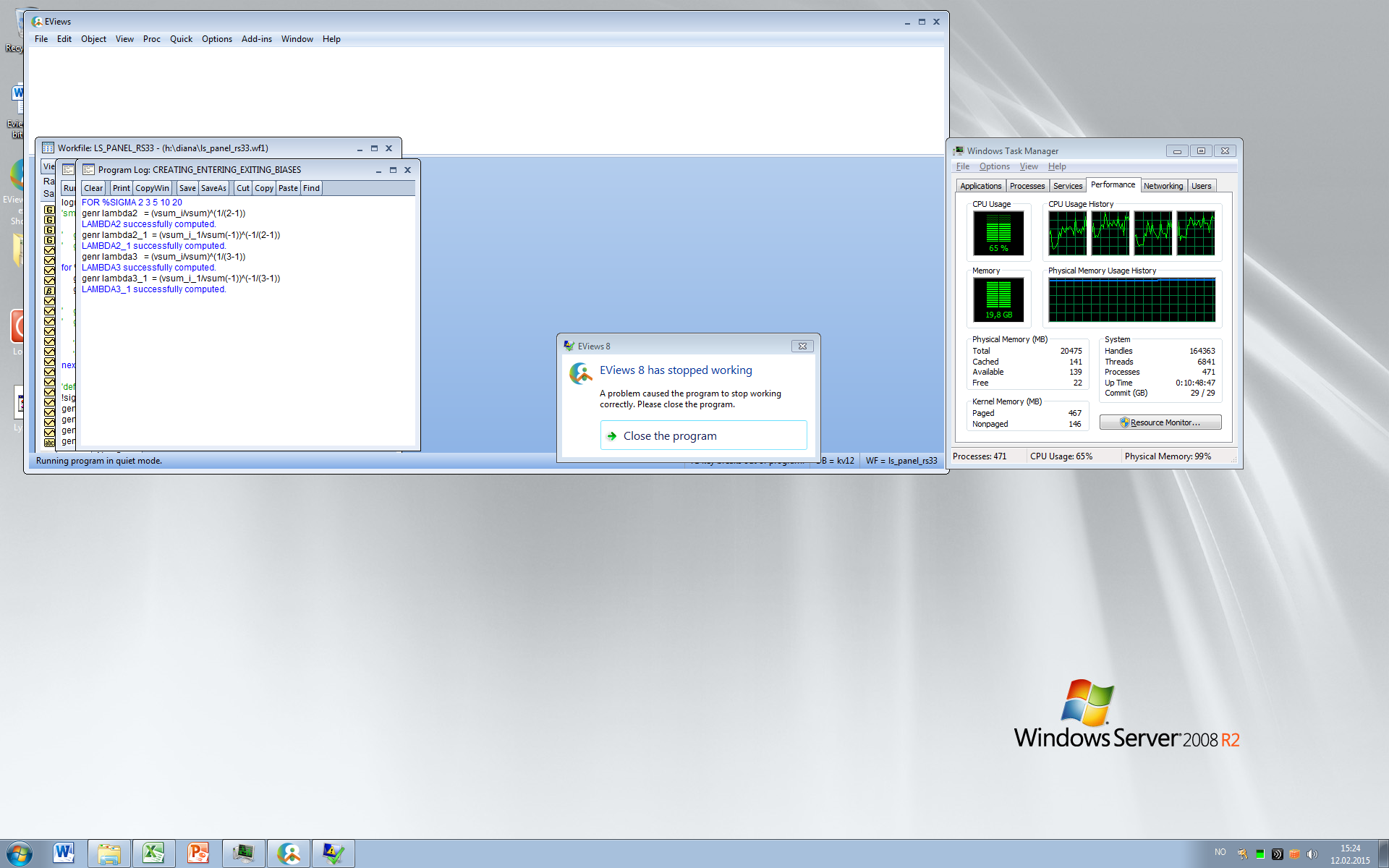
Task: Open Task Manager's File menu
Action: (963, 166)
